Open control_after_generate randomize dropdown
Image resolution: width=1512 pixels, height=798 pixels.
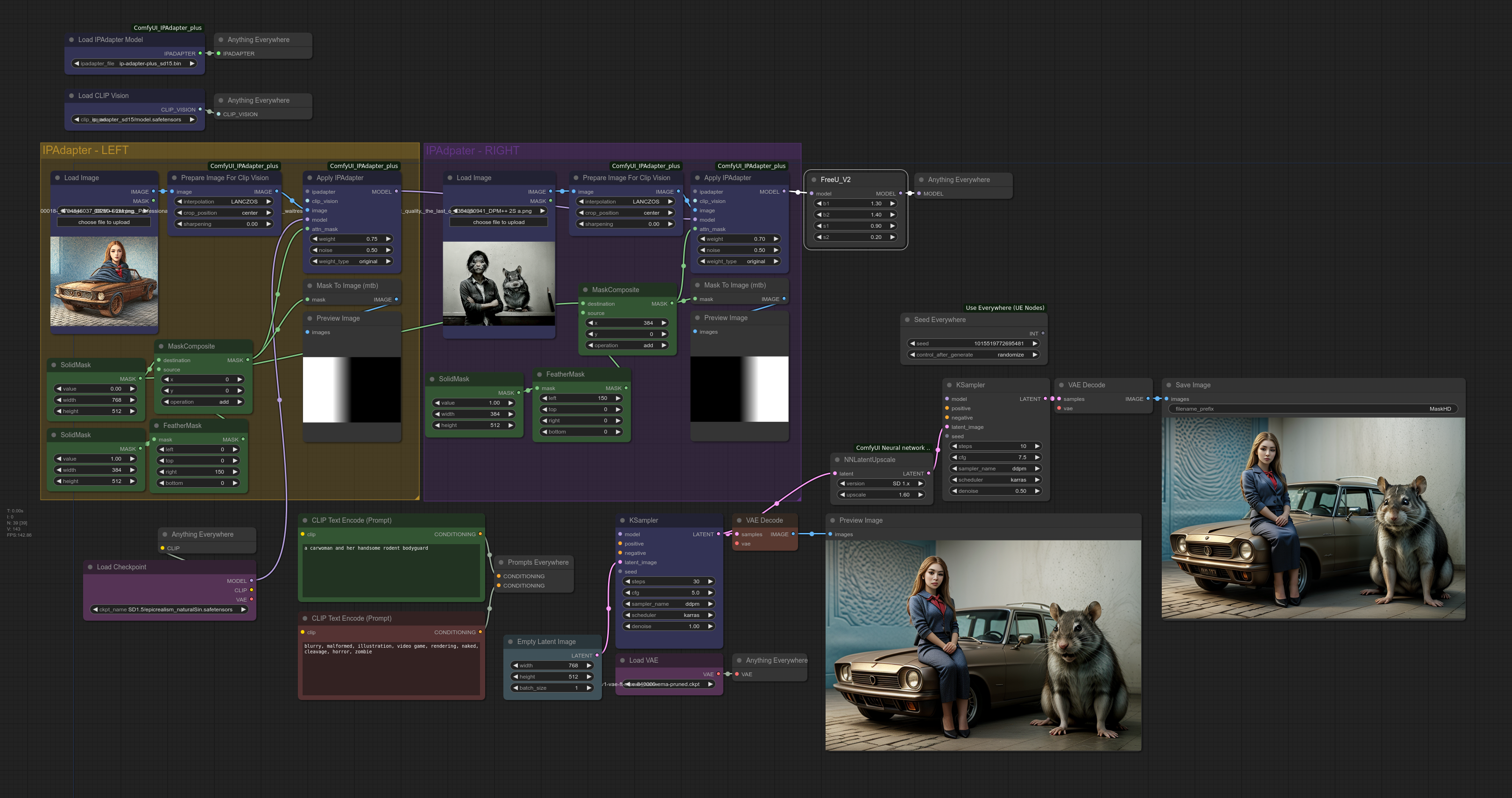click(974, 354)
